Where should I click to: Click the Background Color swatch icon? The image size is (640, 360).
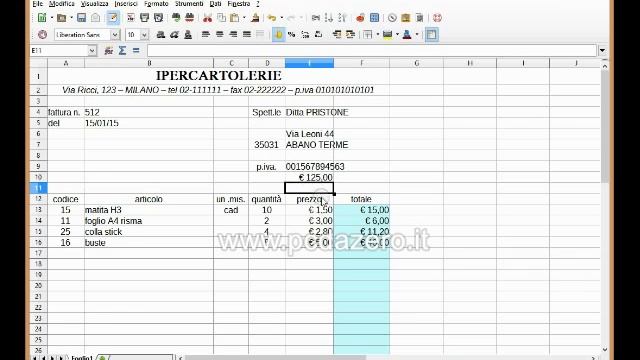(x=387, y=35)
